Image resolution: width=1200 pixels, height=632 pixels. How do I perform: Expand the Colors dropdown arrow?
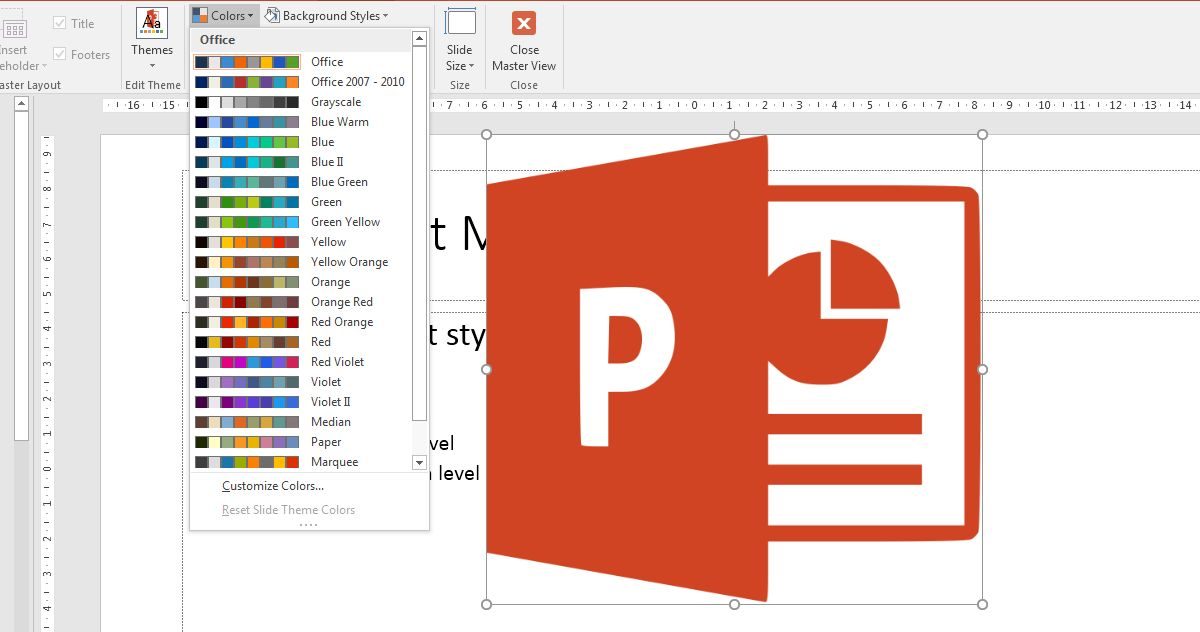(251, 16)
